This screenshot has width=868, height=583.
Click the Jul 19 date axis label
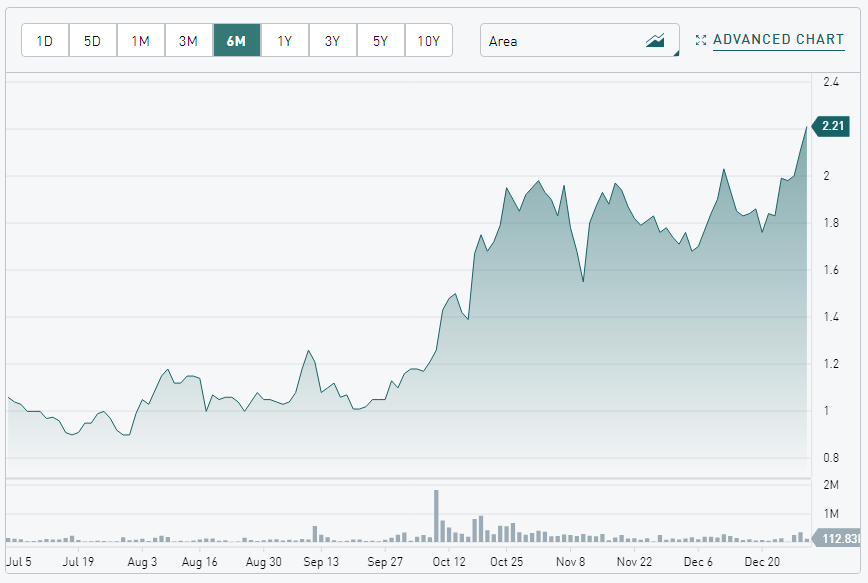pos(78,561)
